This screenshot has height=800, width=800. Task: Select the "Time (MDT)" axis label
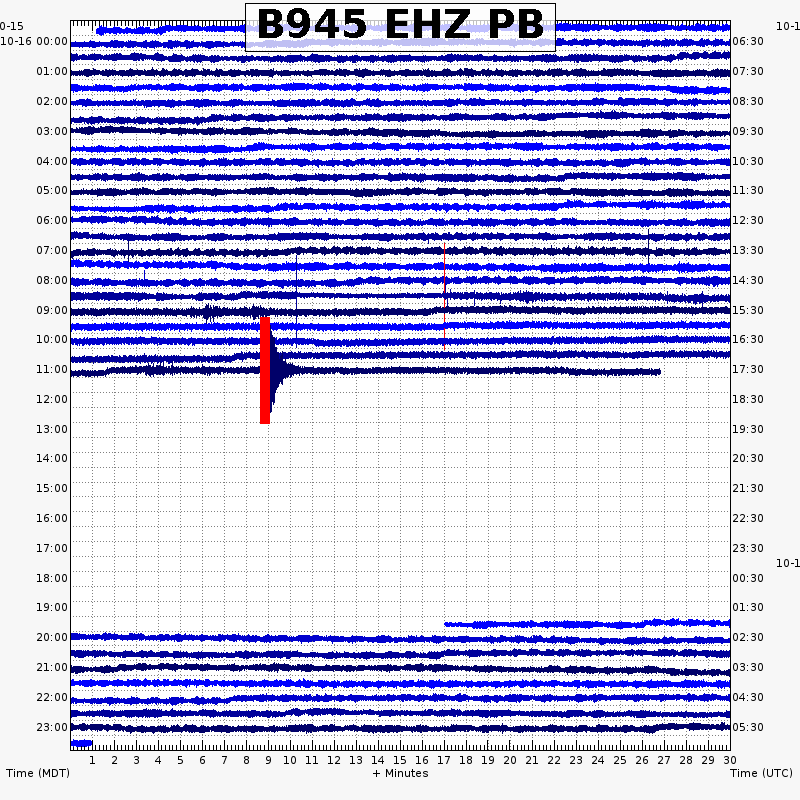click(x=38, y=773)
